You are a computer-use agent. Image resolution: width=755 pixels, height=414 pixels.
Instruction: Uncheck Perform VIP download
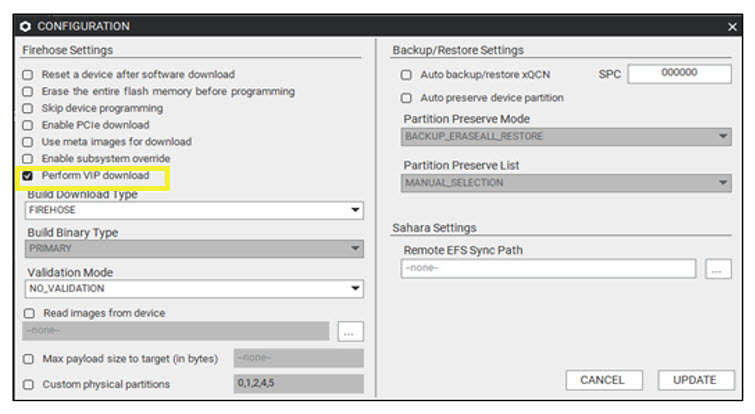pyautogui.click(x=28, y=176)
